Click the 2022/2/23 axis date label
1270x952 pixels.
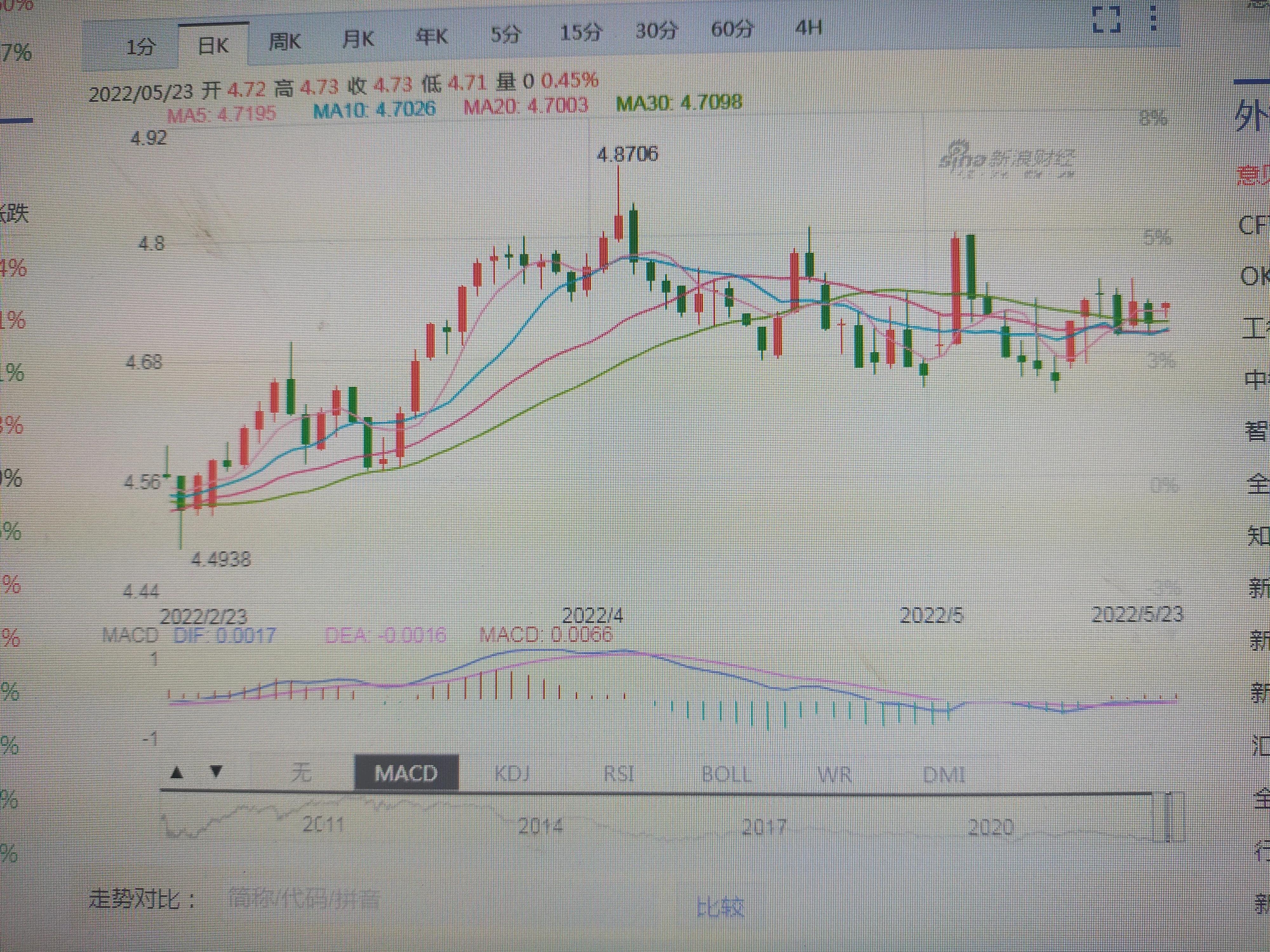(203, 617)
